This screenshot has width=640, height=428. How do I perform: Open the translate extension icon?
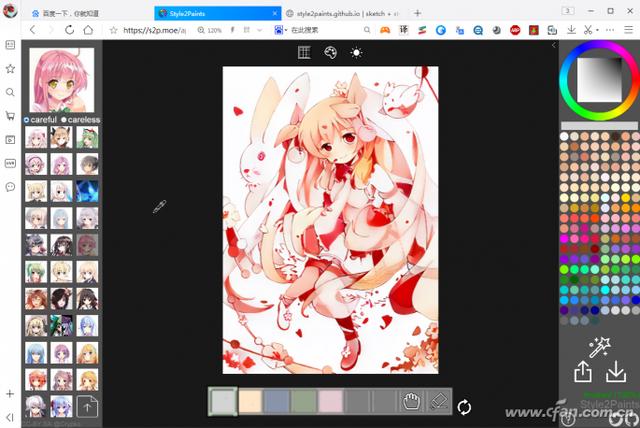403,30
